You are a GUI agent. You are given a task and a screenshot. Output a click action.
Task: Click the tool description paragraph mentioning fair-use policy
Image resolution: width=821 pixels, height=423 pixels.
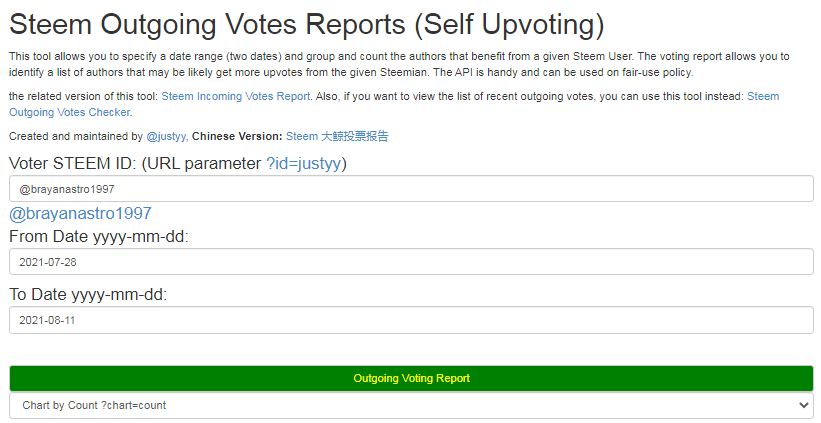pyautogui.click(x=399, y=64)
